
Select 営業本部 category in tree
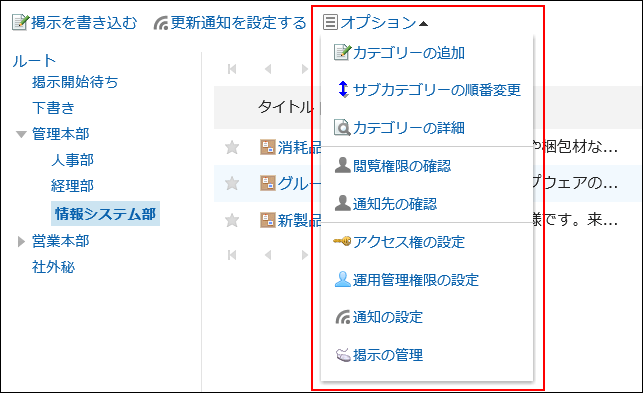point(60,241)
